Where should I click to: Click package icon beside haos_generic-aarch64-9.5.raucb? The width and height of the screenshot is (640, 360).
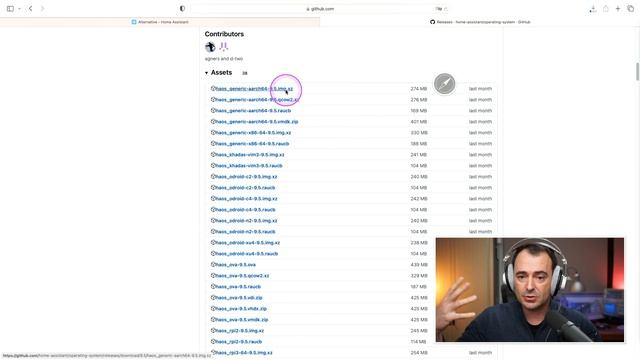point(213,111)
